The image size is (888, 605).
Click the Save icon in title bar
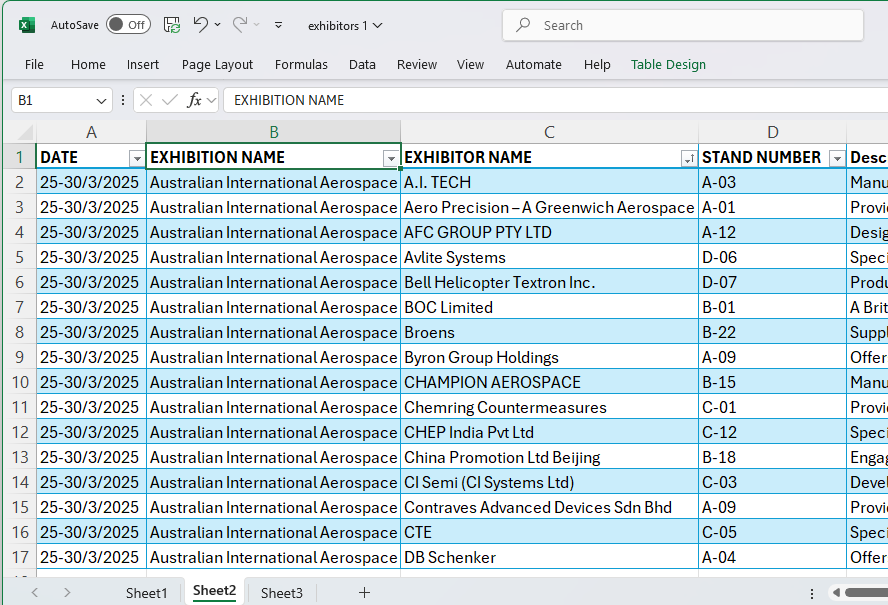tap(172, 25)
